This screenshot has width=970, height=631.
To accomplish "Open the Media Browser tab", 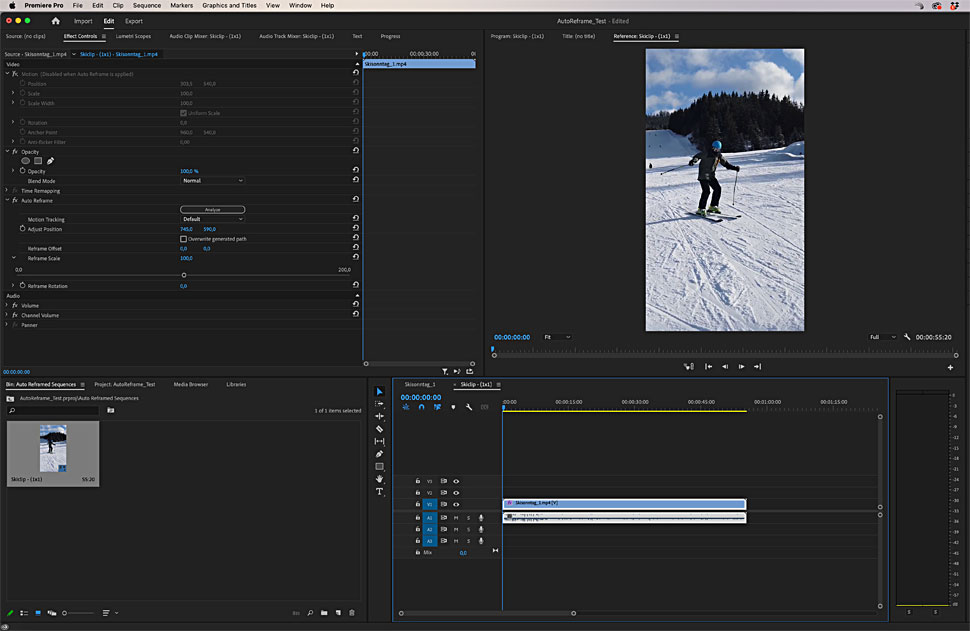I will [191, 384].
